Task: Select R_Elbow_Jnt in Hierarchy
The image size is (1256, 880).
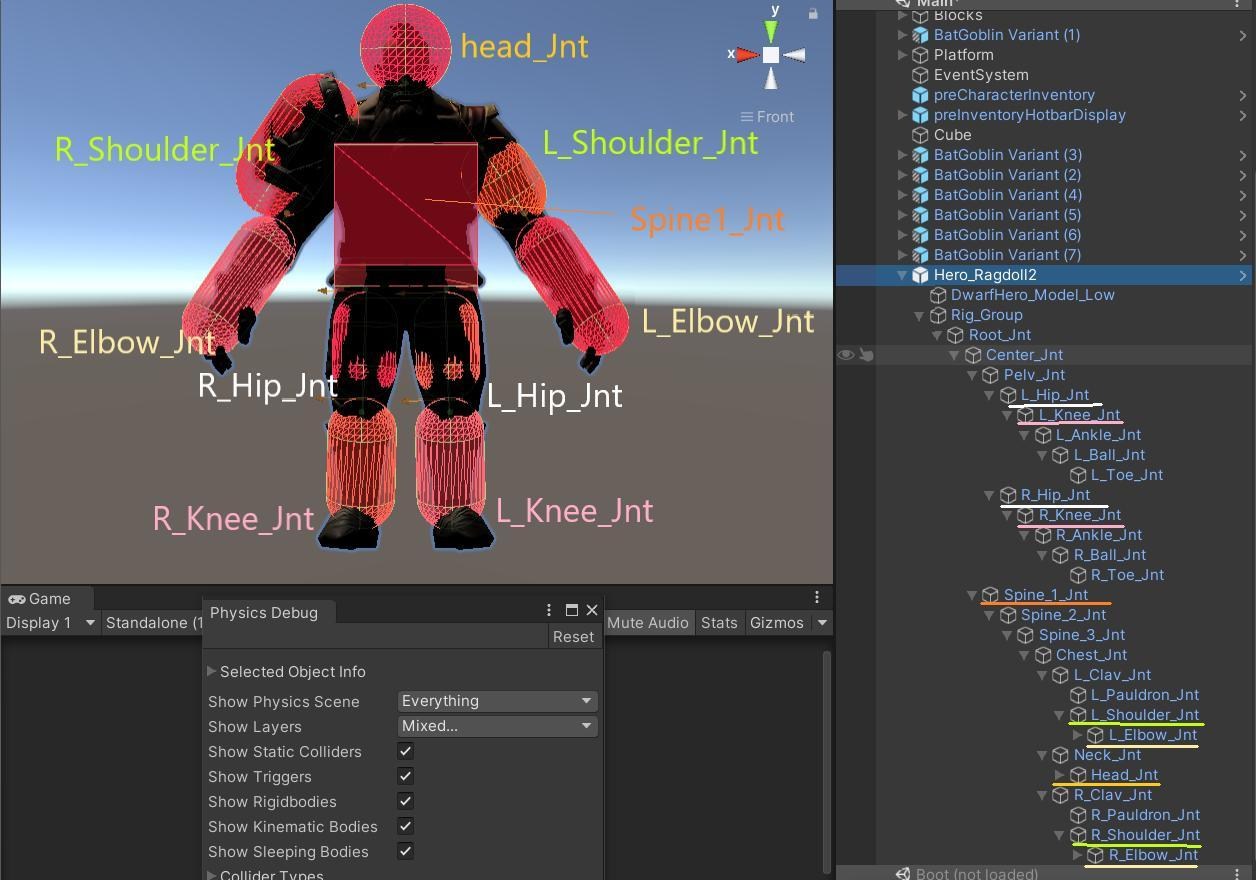Action: [1152, 855]
